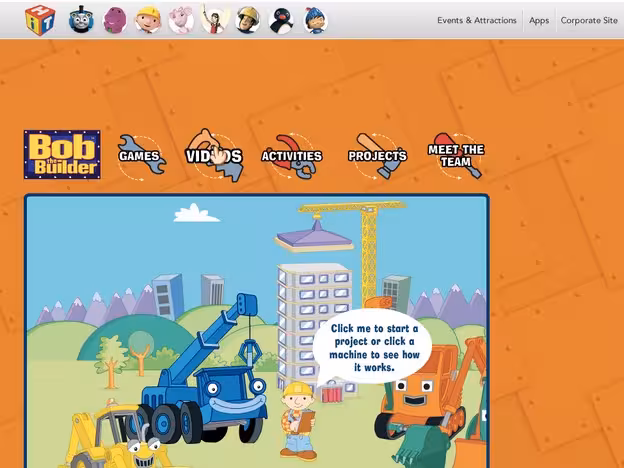Visit the Corporate Site link
The height and width of the screenshot is (468, 624).
coord(589,20)
